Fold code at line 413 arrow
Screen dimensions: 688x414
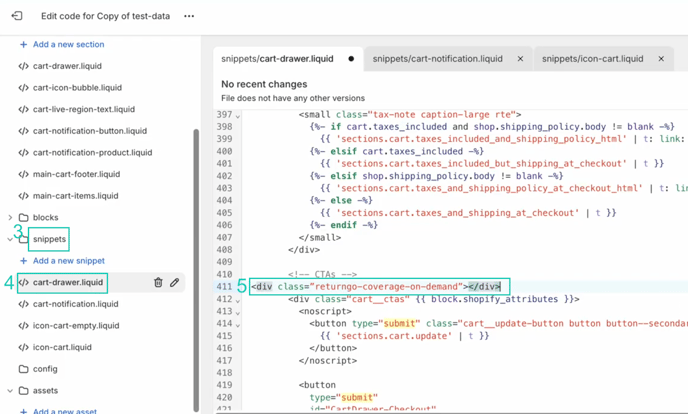coord(238,312)
